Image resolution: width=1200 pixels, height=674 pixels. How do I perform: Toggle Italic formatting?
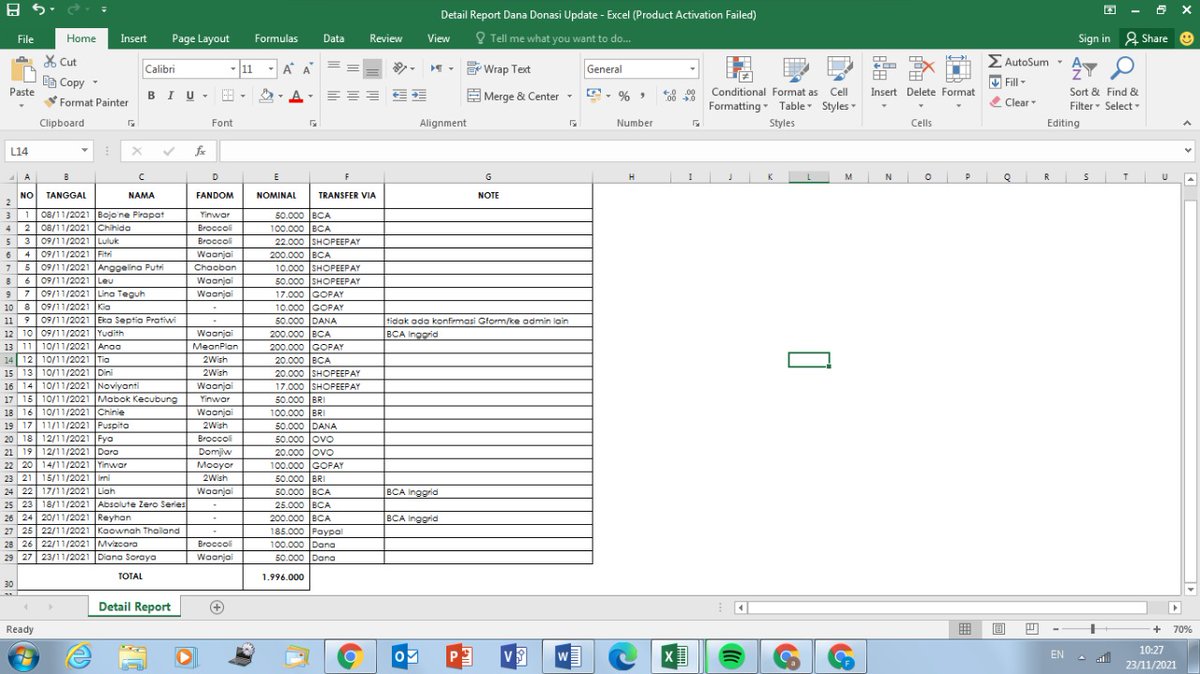coord(171,96)
